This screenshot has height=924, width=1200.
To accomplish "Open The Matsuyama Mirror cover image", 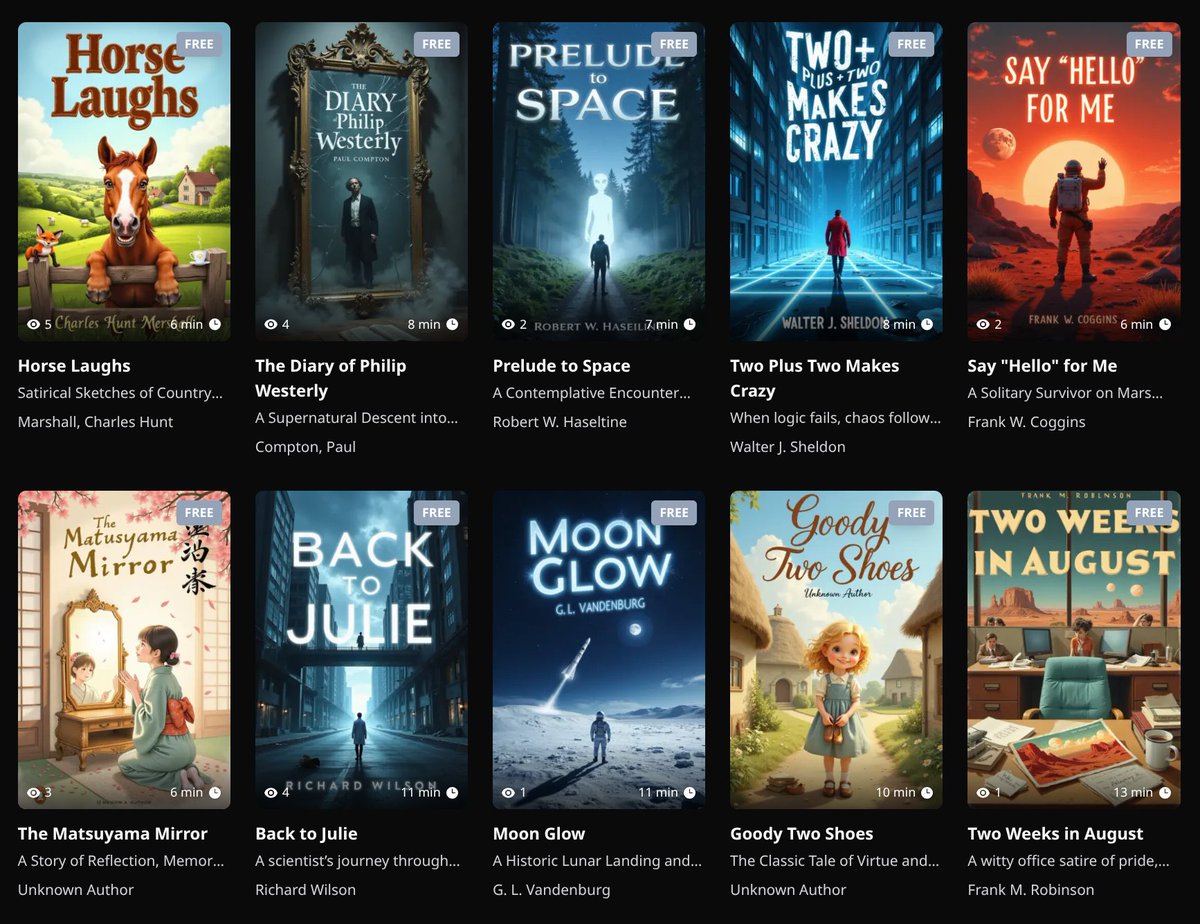I will pyautogui.click(x=124, y=650).
